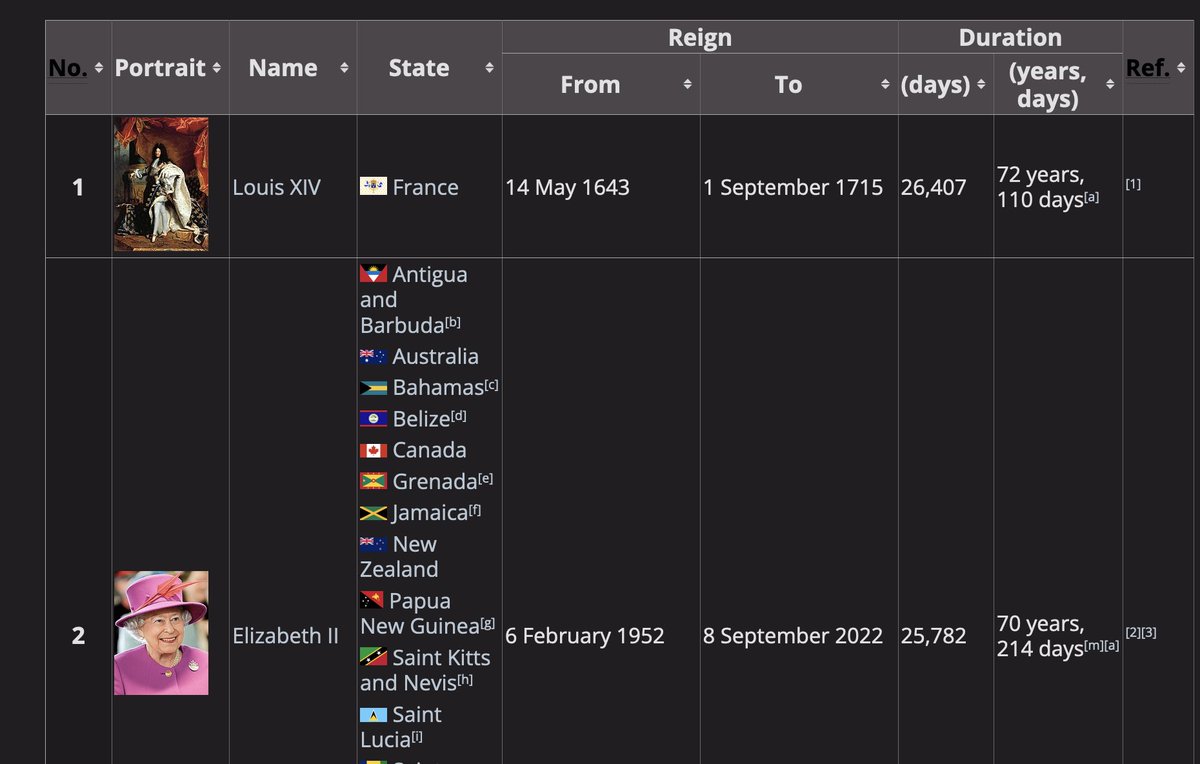Open footnote [a] after 110 days

point(1092,197)
